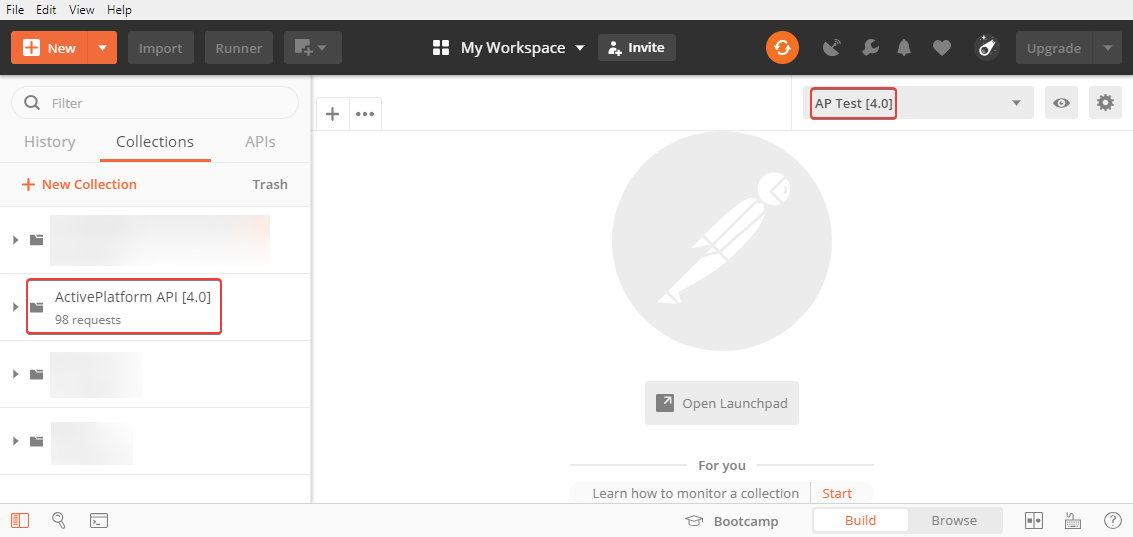The image size is (1133, 537).
Task: Open manage environments gear icon
Action: pyautogui.click(x=1104, y=103)
